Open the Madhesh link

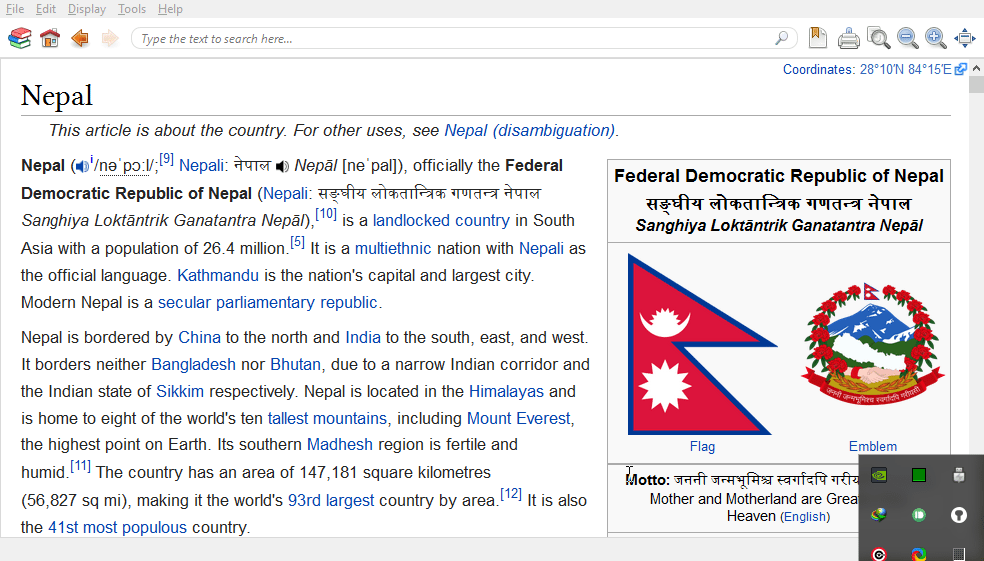[x=340, y=445]
